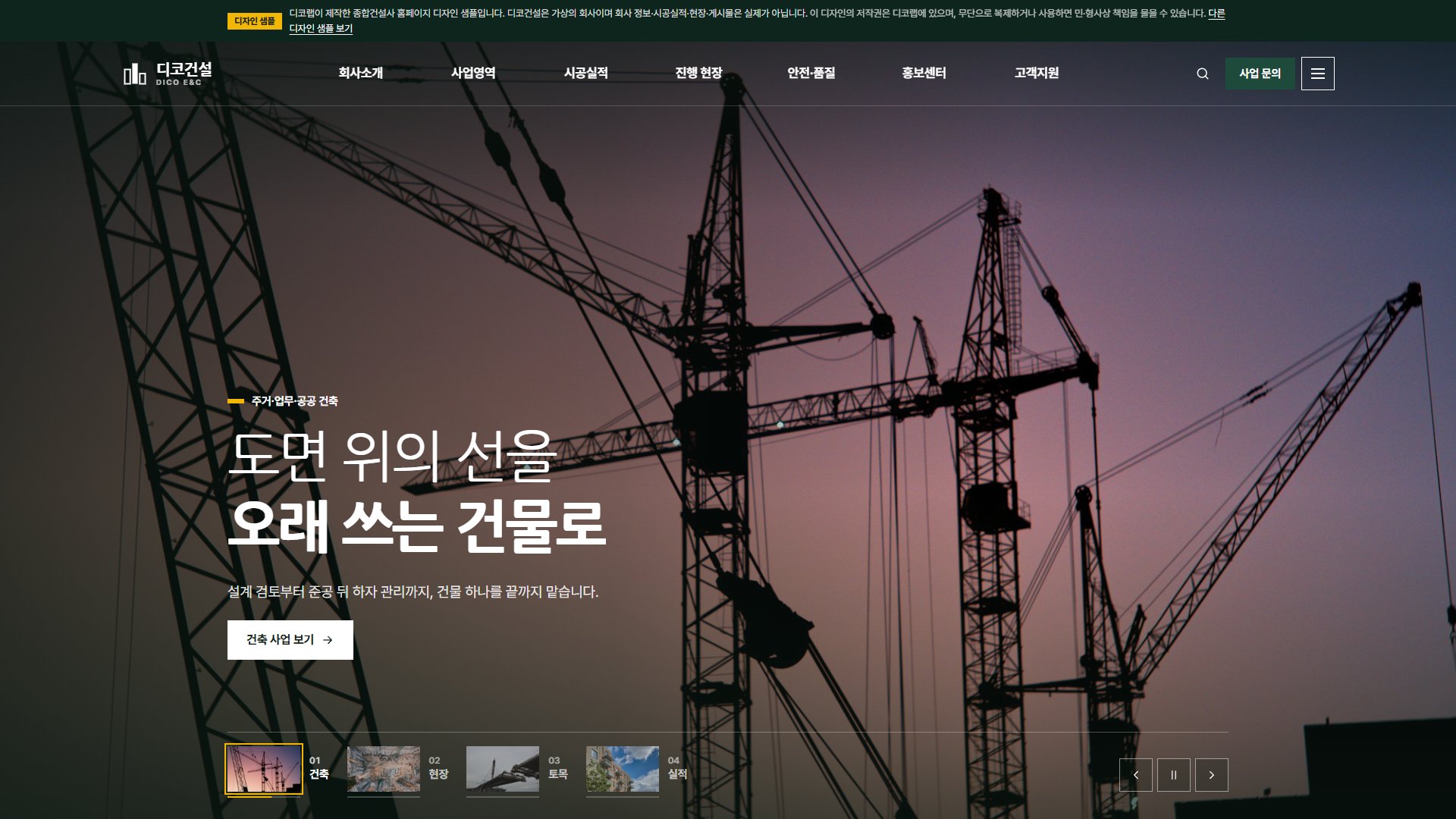Viewport: 1456px width, 819px height.
Task: Click the 토목 slide label
Action: (x=558, y=774)
